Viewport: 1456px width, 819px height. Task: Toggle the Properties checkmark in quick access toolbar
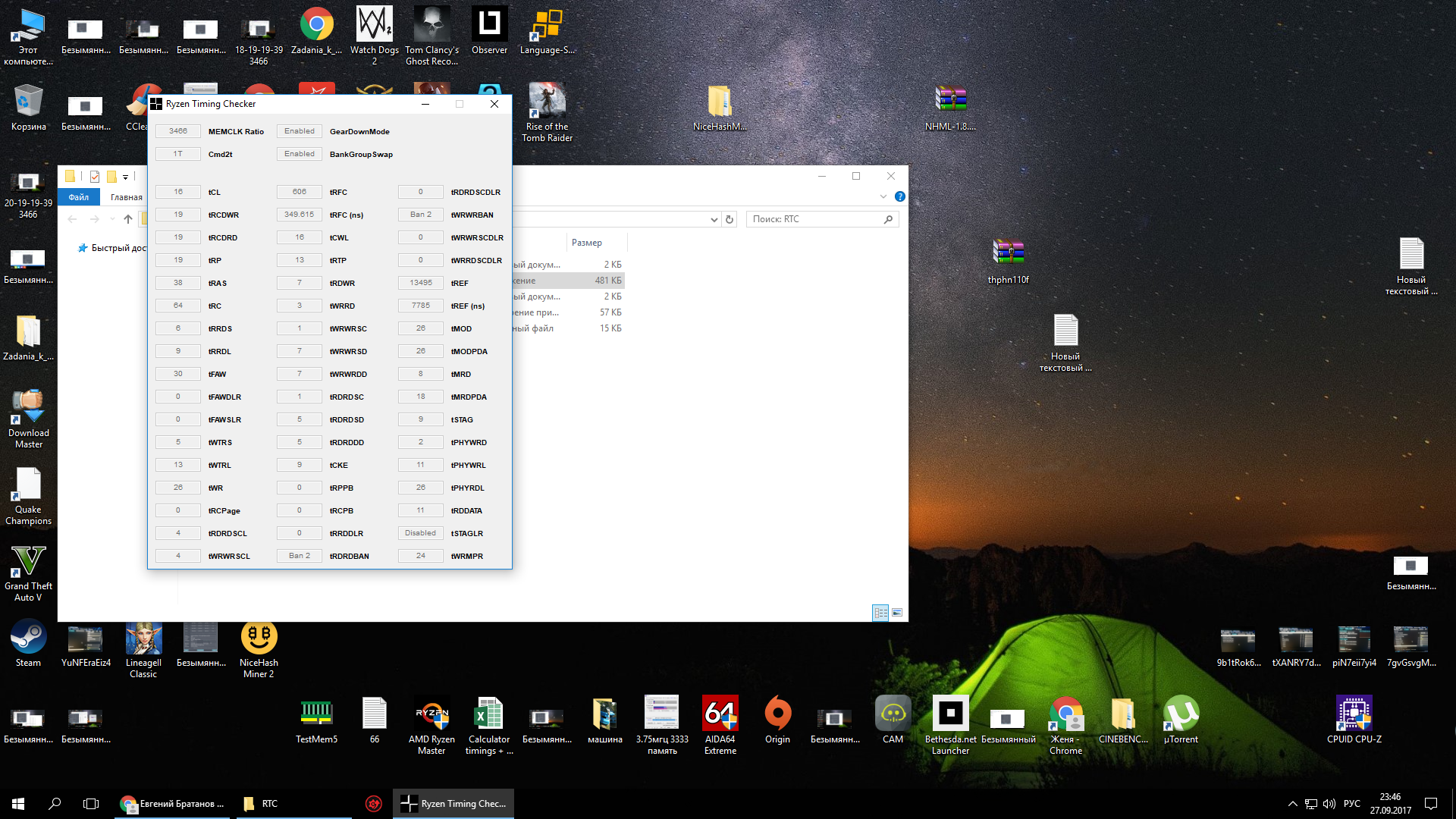point(95,177)
